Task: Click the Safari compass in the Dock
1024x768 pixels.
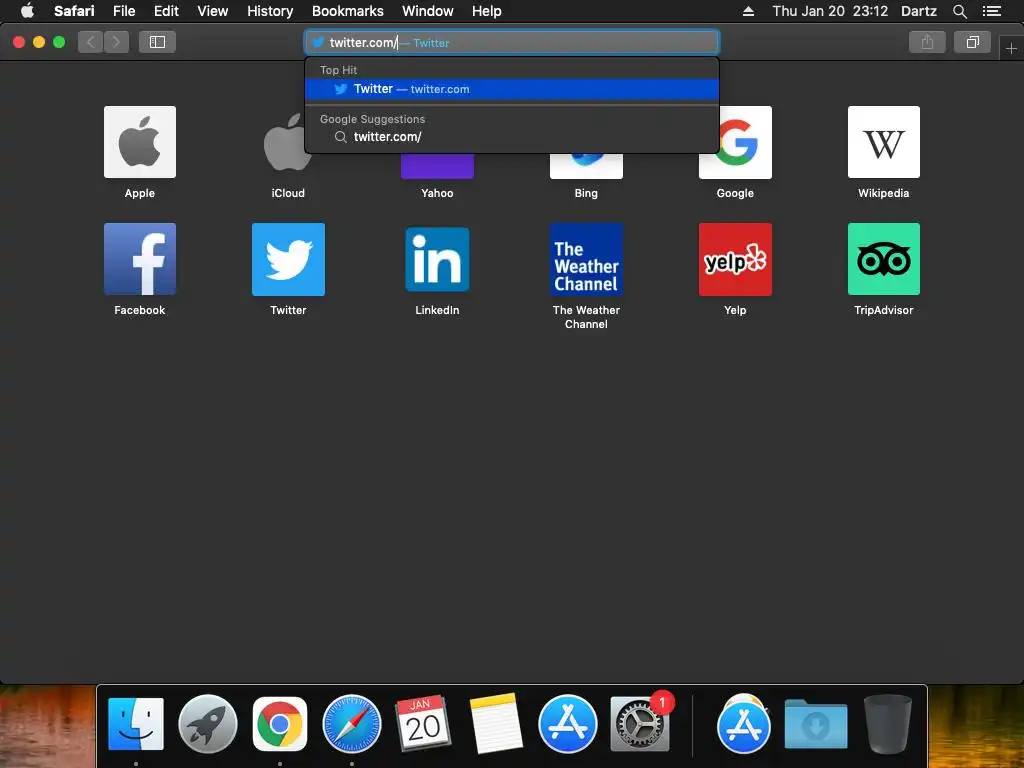Action: [x=351, y=724]
